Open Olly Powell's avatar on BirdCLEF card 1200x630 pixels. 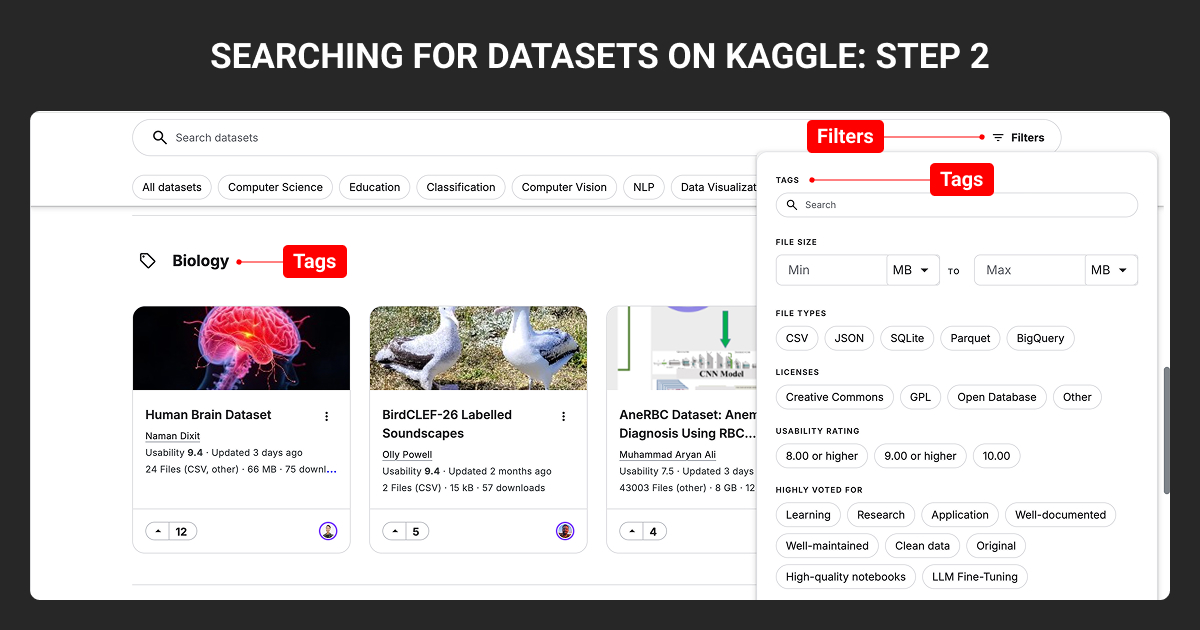tap(565, 531)
